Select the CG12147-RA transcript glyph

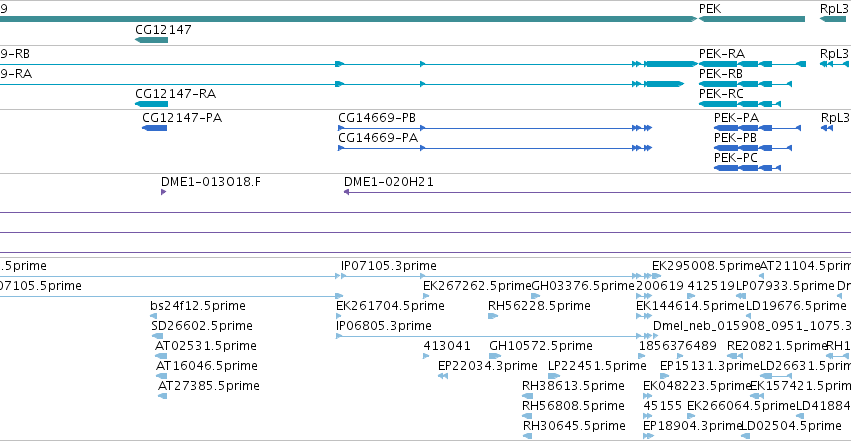(x=151, y=104)
